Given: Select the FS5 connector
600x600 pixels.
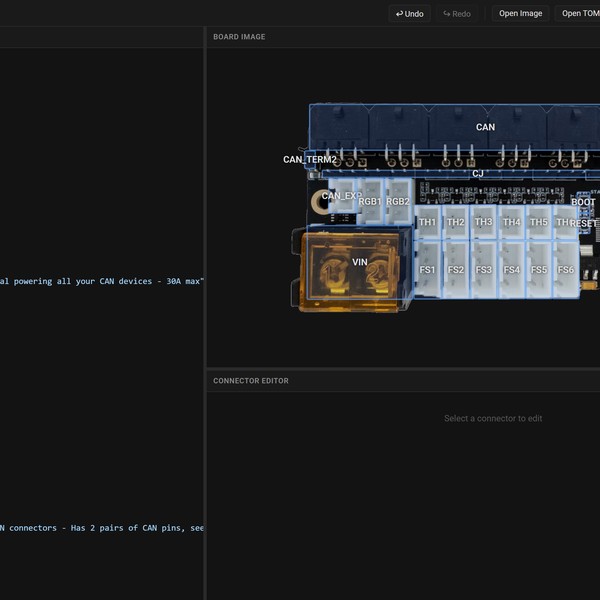Looking at the screenshot, I should (539, 269).
